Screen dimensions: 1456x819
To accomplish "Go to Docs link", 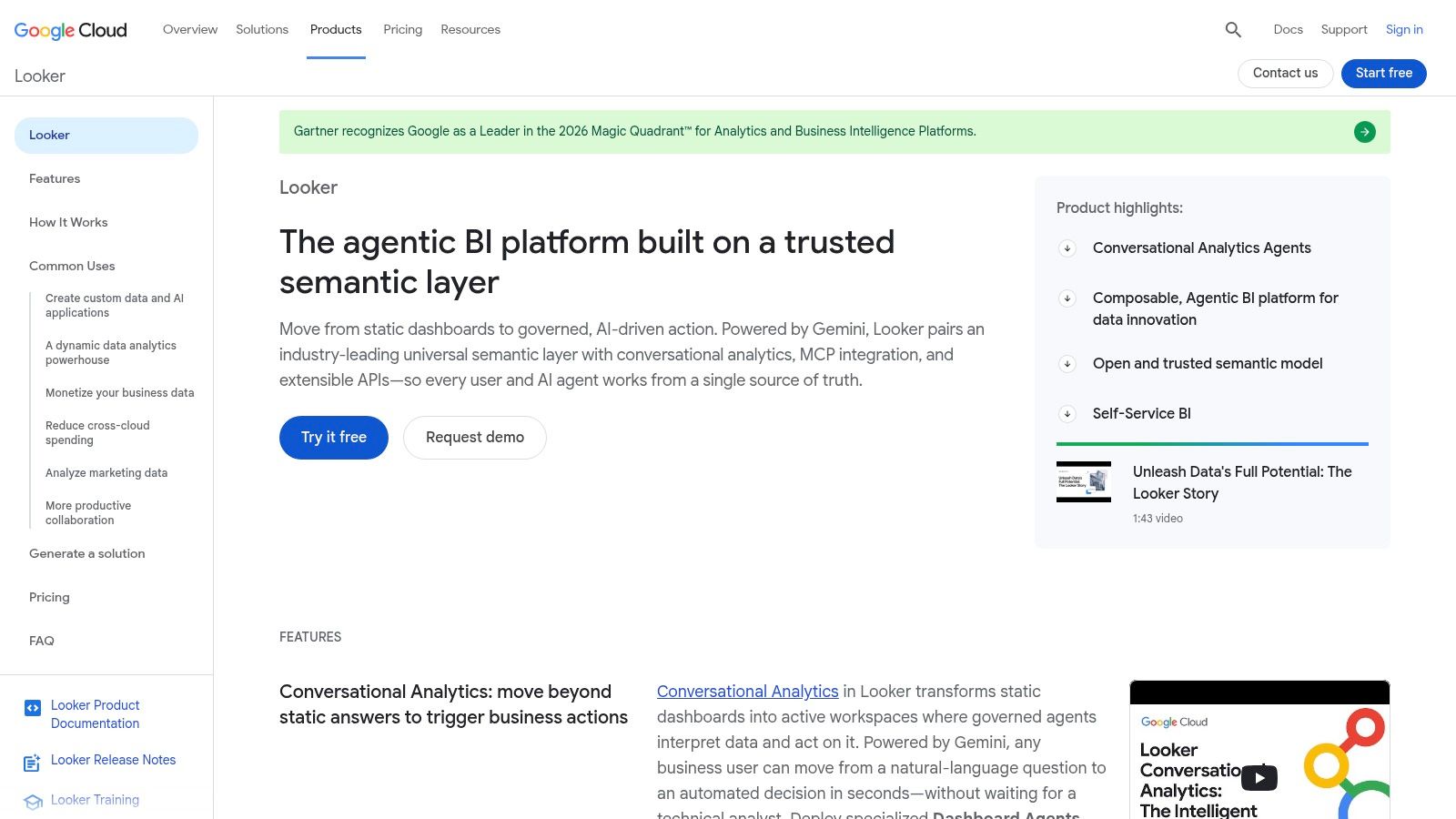I will 1289,29.
